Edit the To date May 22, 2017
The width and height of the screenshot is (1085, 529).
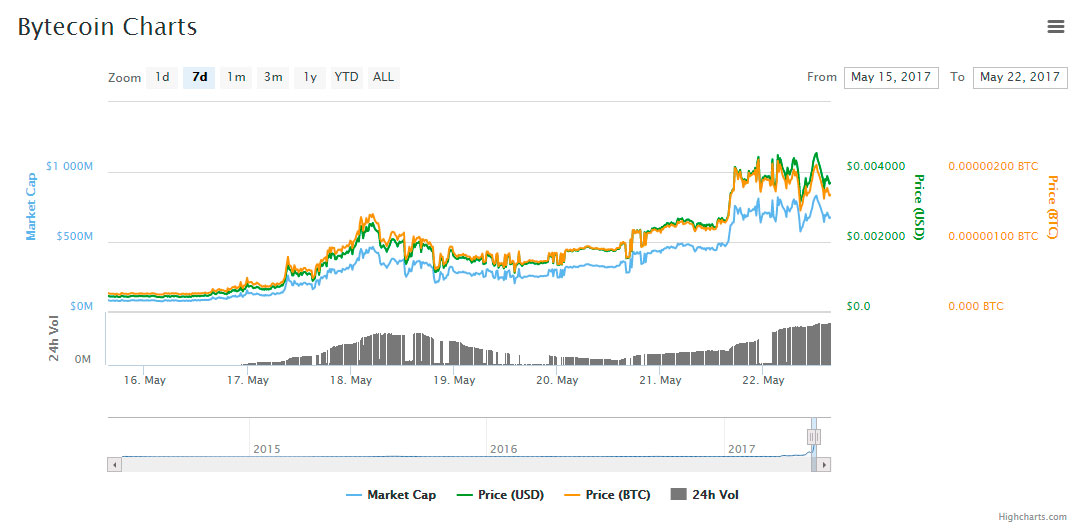1020,78
